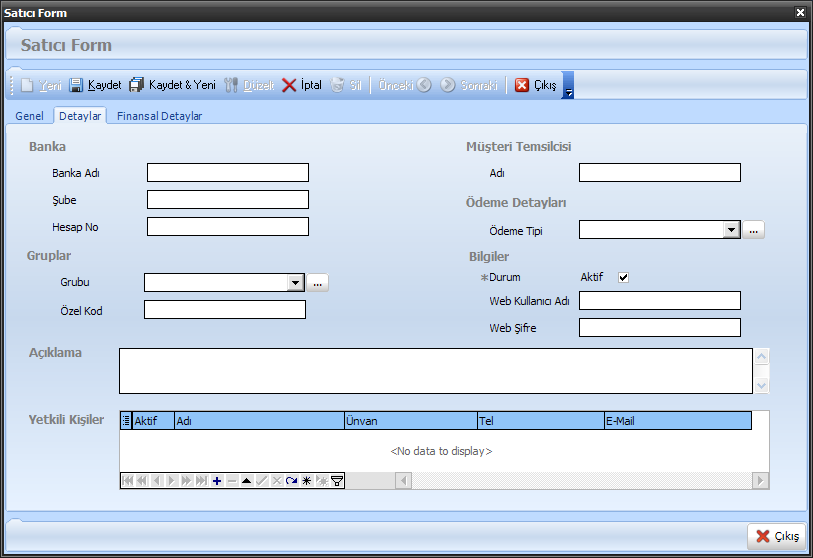
Task: Click the red Çıkış toolbar icon
Action: click(522, 85)
